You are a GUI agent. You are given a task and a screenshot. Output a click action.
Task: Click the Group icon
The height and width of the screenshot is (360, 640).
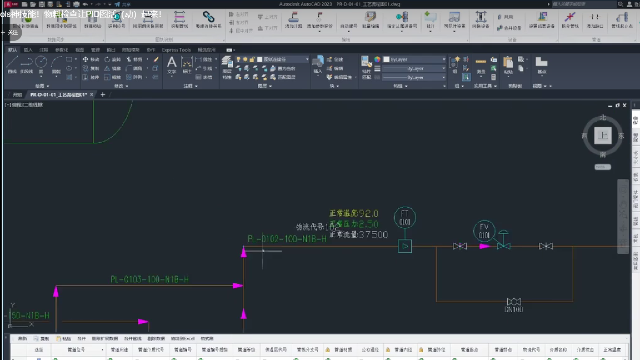(x=454, y=65)
